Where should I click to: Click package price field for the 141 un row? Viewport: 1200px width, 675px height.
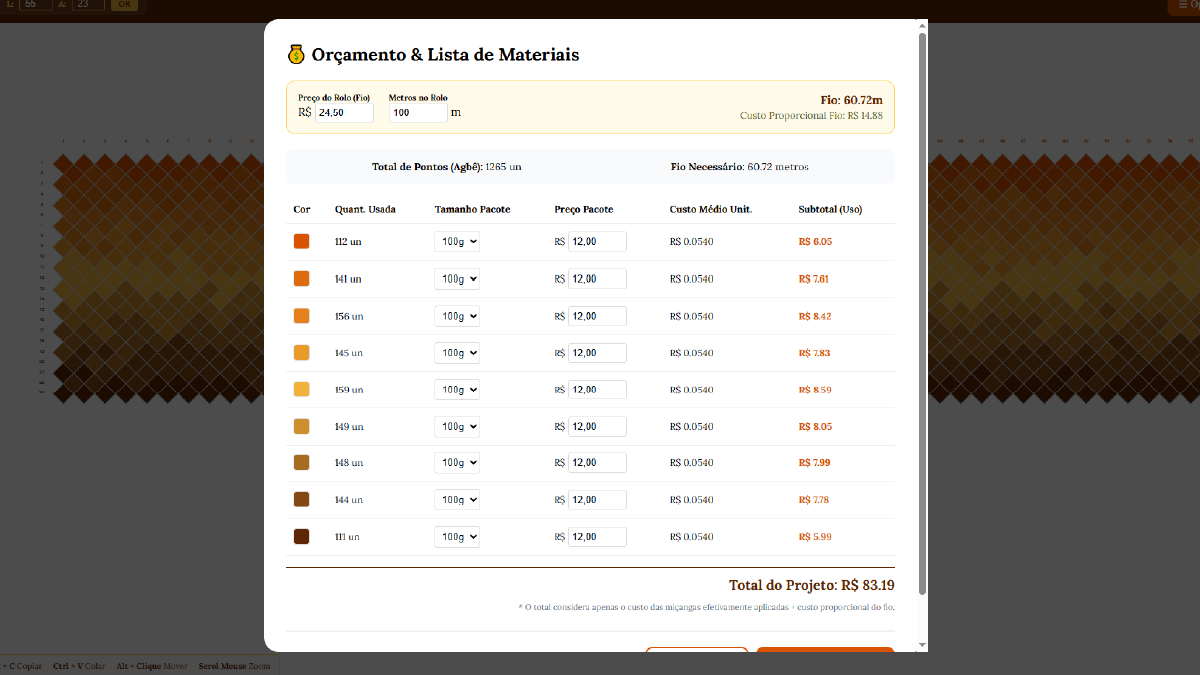click(597, 279)
